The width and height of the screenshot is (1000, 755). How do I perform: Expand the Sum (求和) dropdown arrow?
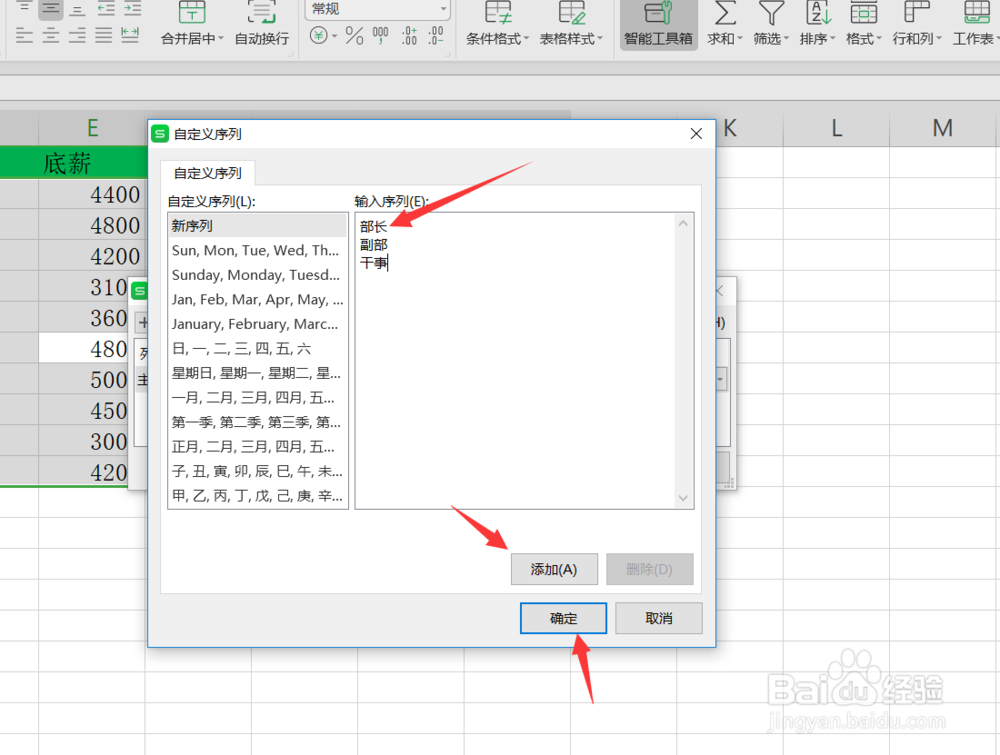740,38
